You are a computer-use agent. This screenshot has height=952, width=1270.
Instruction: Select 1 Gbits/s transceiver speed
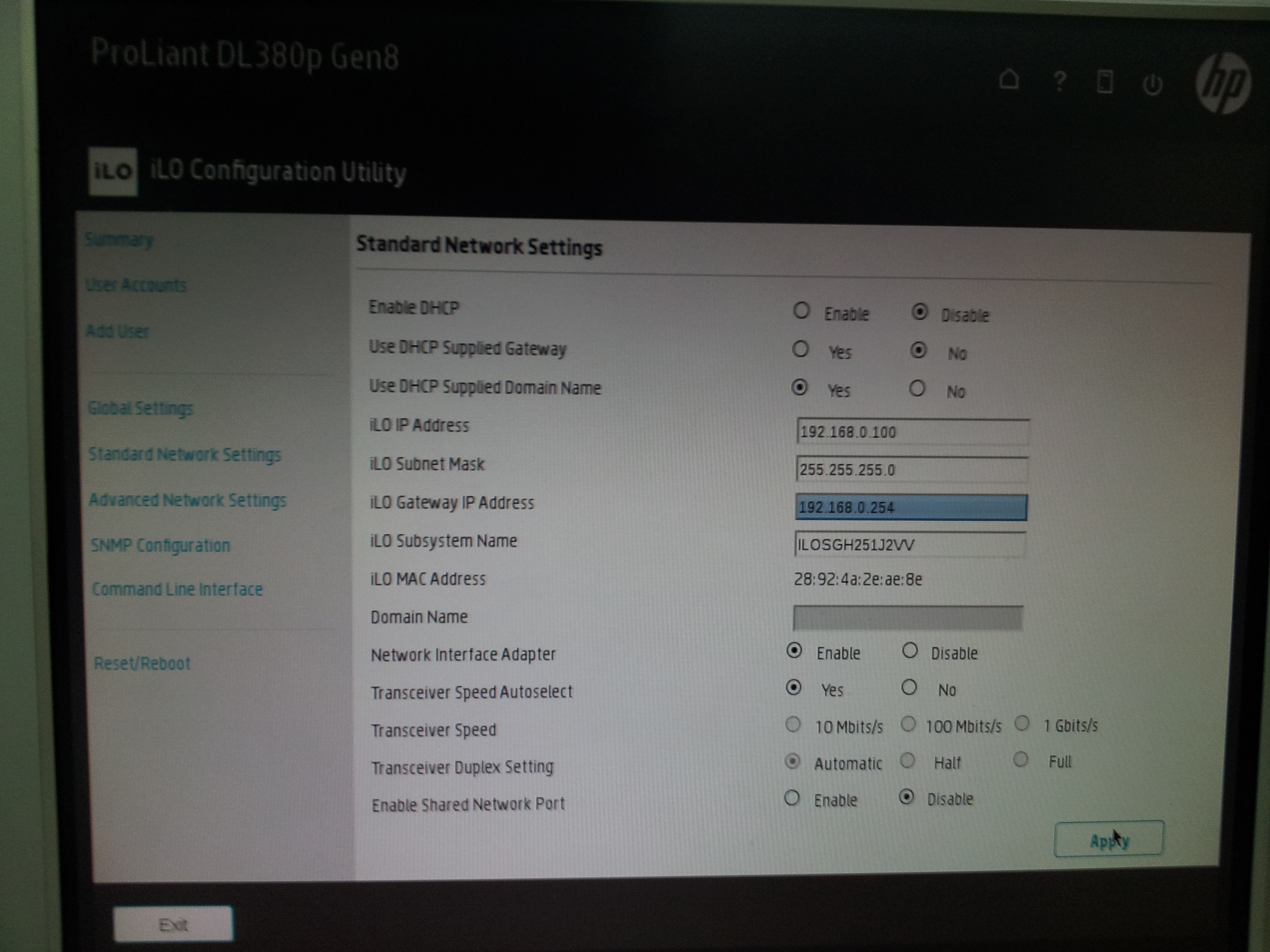(1022, 723)
